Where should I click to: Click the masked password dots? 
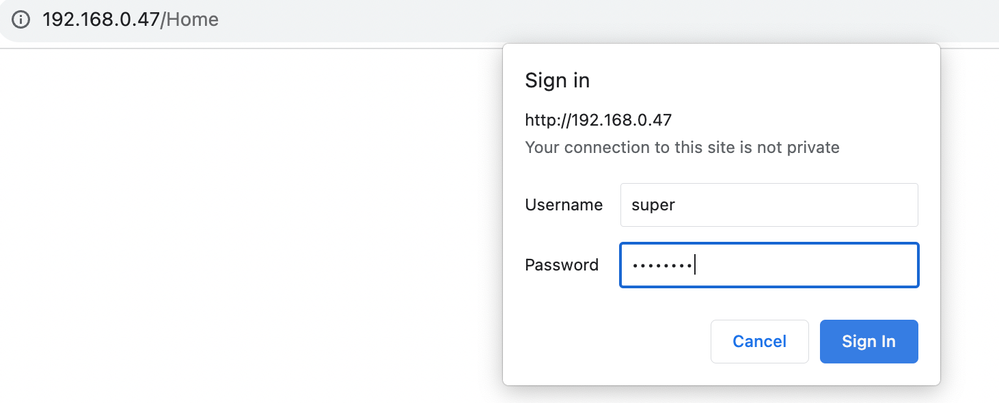click(659, 265)
